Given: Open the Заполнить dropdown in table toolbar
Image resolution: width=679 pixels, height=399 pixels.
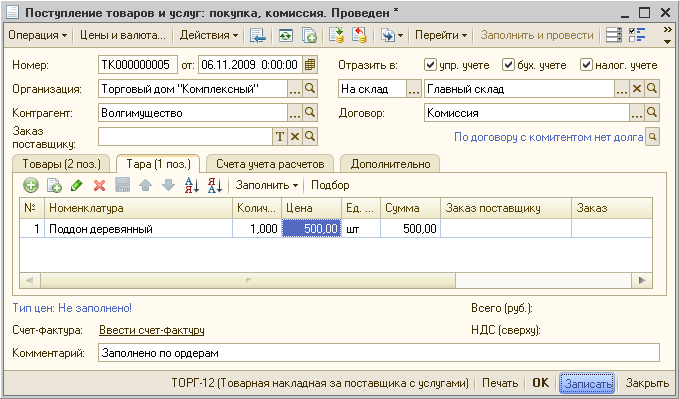Looking at the screenshot, I should pos(267,185).
